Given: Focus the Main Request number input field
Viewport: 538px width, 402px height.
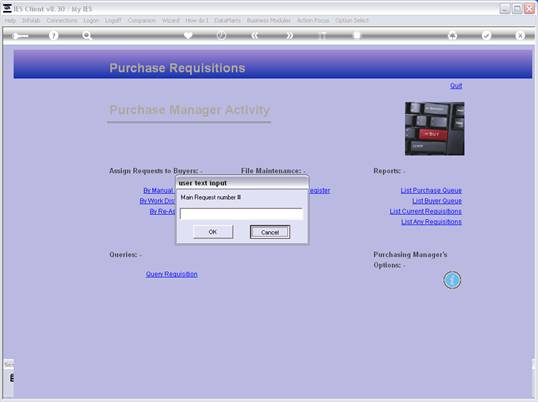Looking at the screenshot, I should coord(241,214).
